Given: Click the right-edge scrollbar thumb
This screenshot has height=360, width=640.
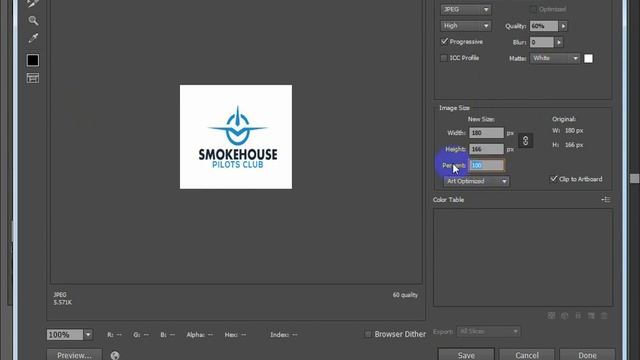Looking at the screenshot, I should click(x=635, y=179).
